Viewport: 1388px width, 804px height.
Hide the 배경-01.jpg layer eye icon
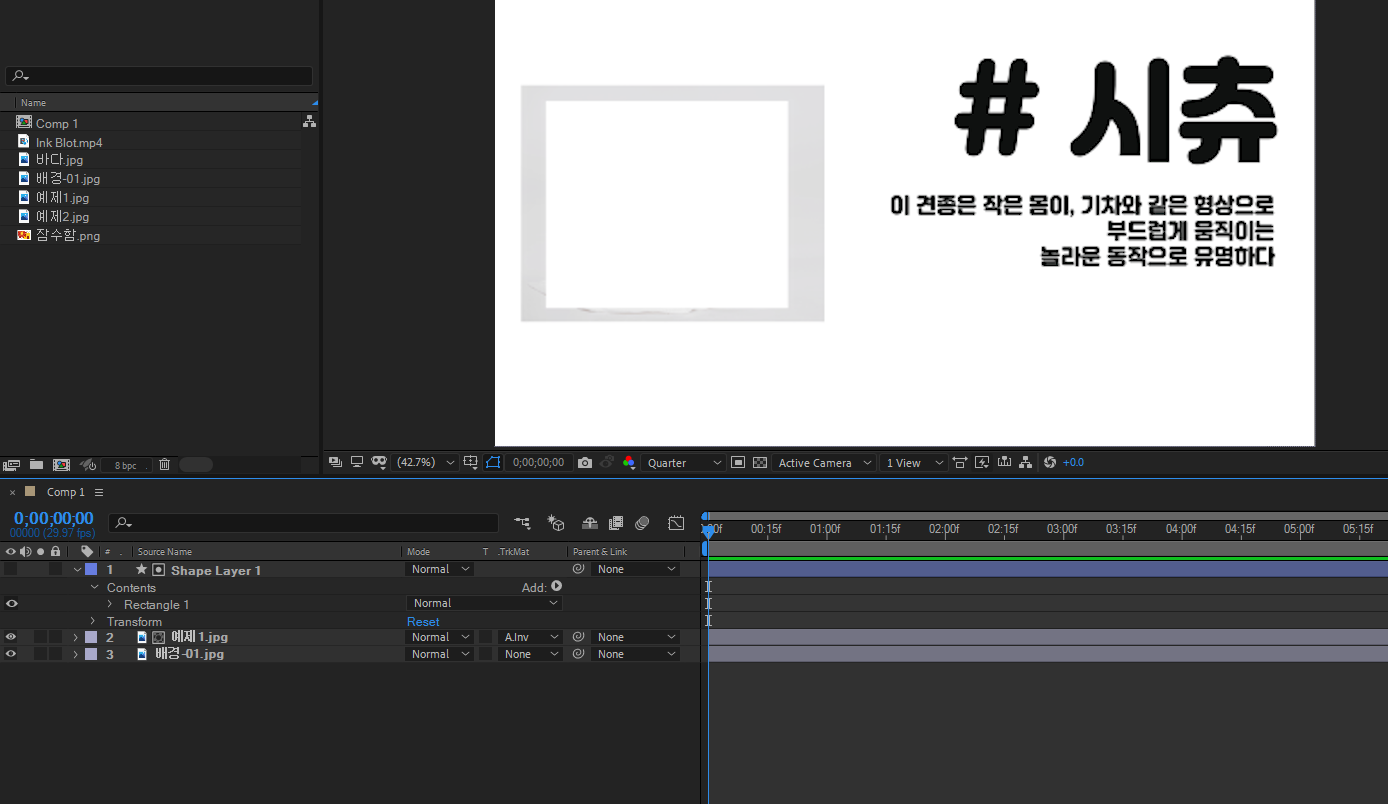[11, 654]
